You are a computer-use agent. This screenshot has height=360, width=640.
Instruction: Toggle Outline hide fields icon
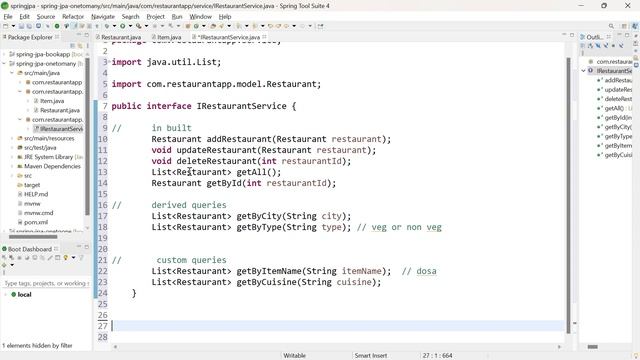[x=598, y=46]
